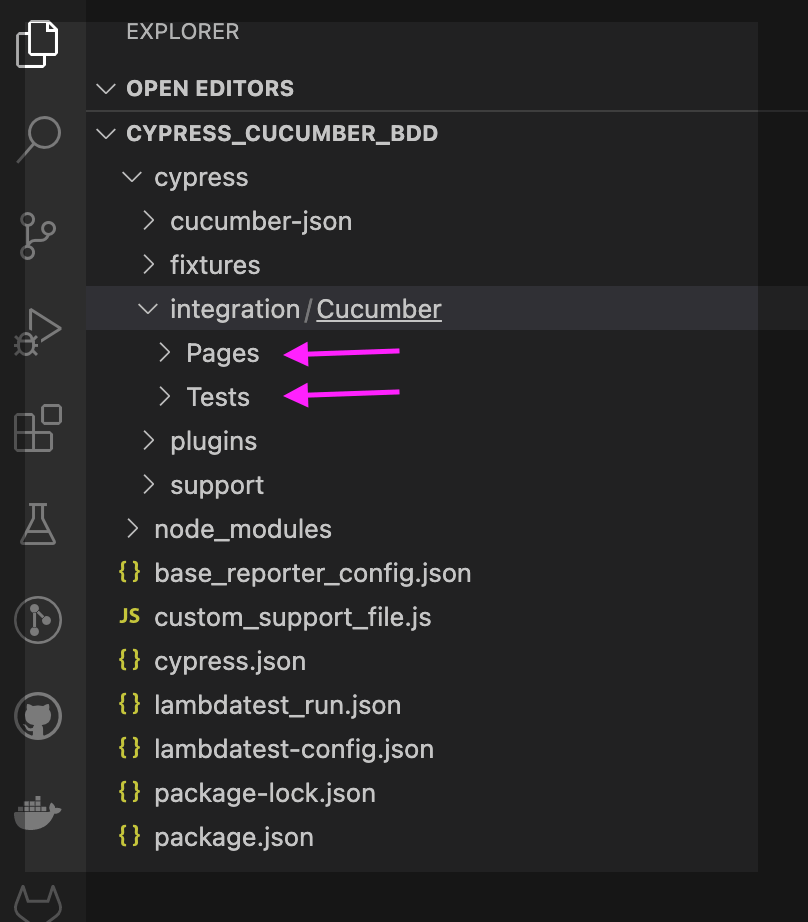Open the Explorer activity bar icon
This screenshot has width=808, height=922.
(38, 45)
